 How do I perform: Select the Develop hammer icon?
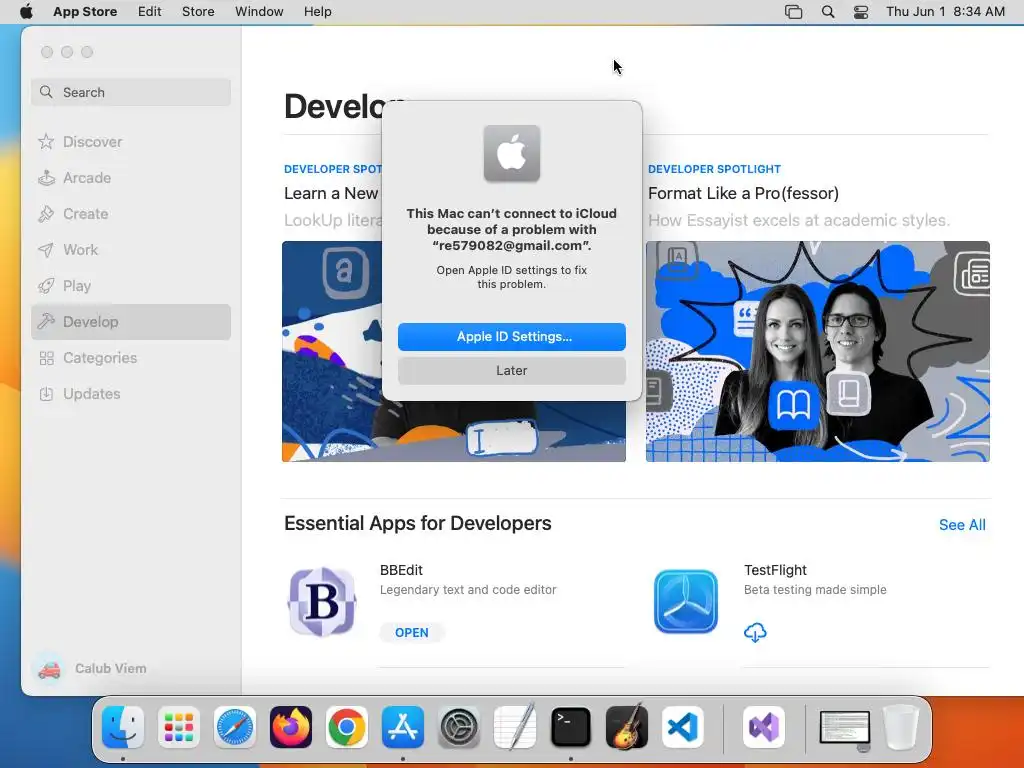pos(46,321)
